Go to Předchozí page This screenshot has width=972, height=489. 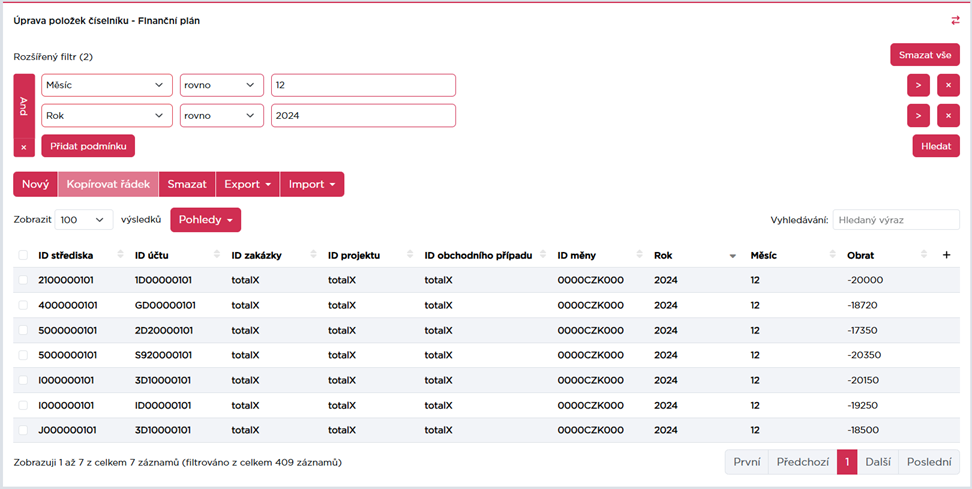coord(803,462)
